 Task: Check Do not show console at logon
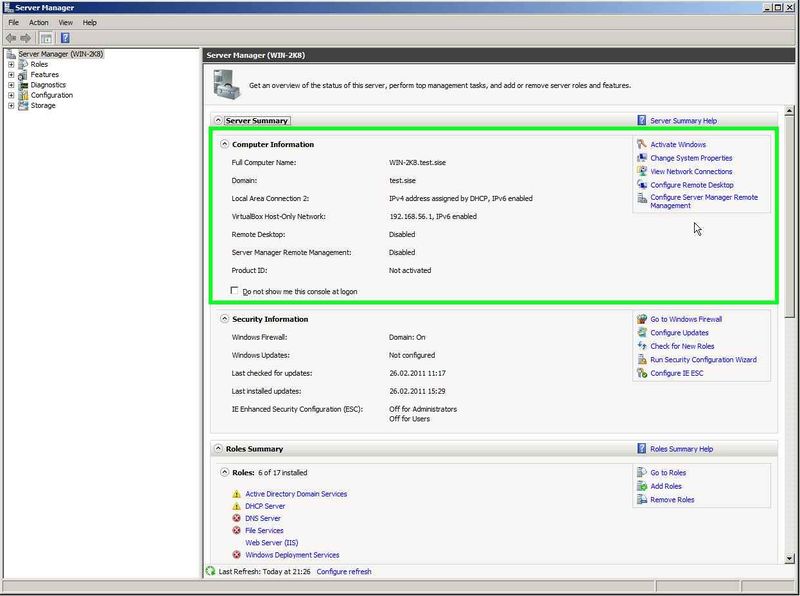[234, 290]
